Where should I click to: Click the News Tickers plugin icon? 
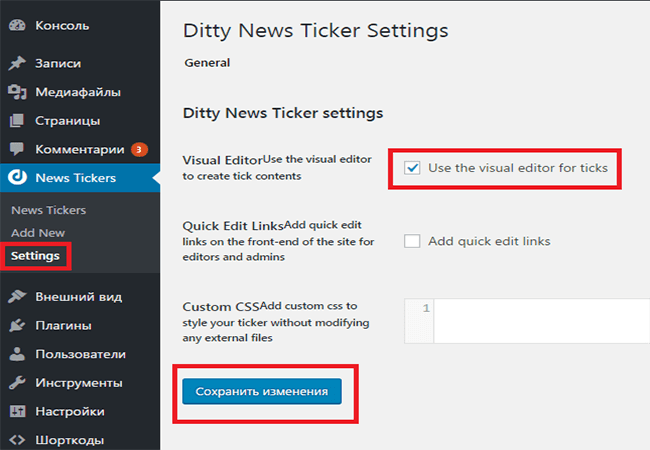[17, 177]
